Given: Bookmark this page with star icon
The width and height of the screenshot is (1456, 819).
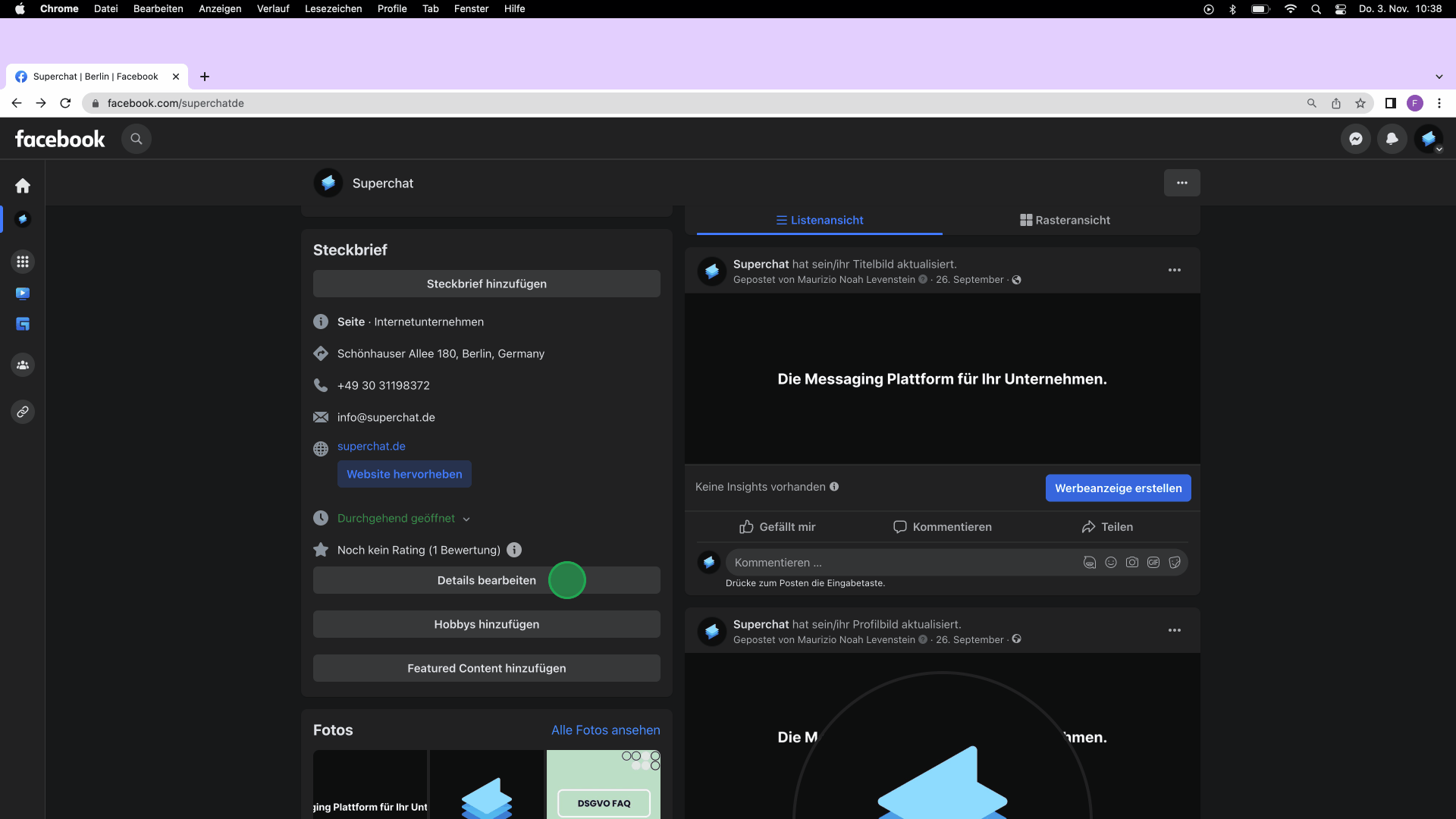Looking at the screenshot, I should [1360, 103].
